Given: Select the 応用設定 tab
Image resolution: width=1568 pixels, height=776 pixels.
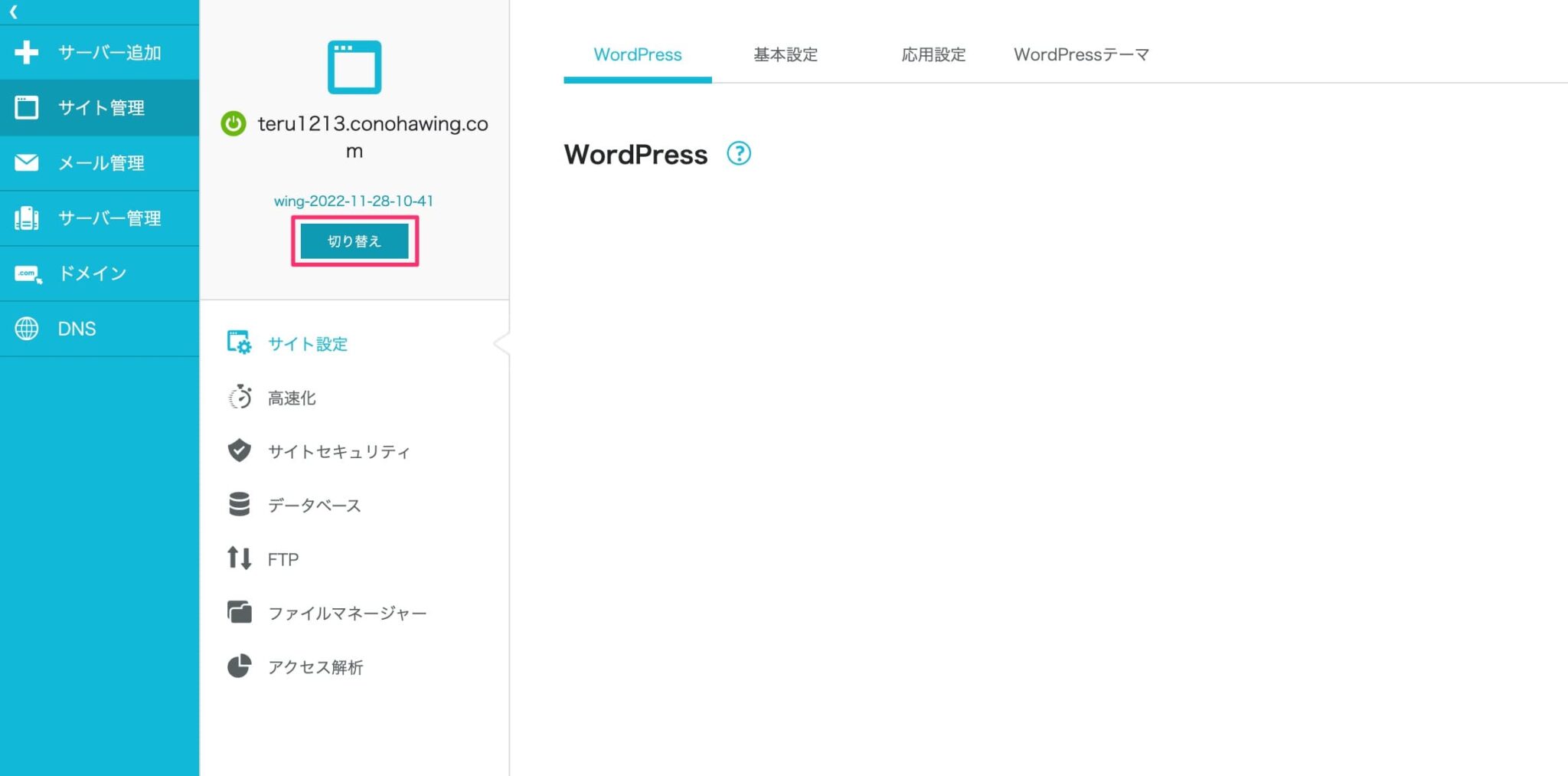Looking at the screenshot, I should tap(933, 54).
